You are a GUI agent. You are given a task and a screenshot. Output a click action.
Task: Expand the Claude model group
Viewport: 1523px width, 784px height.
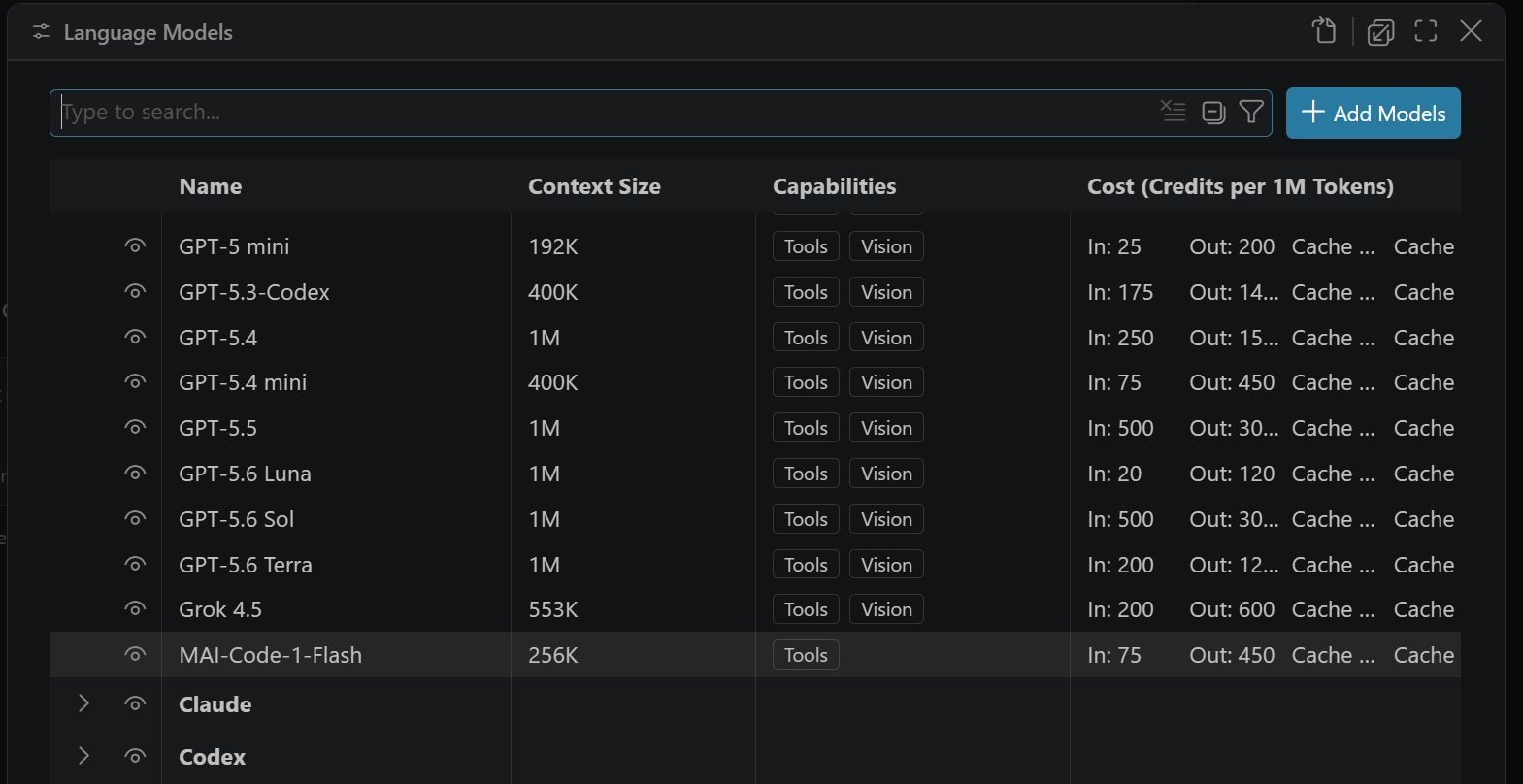(83, 703)
